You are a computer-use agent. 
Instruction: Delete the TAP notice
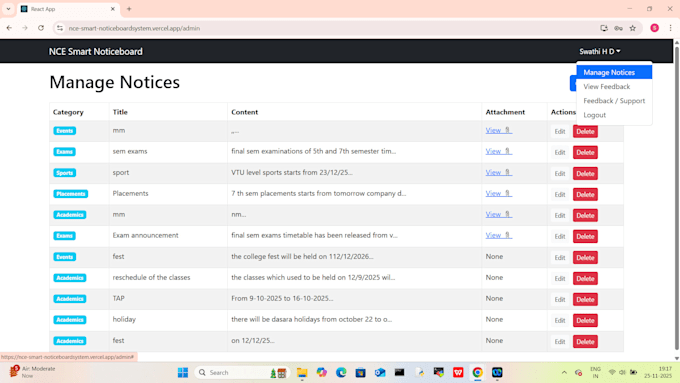(x=585, y=299)
